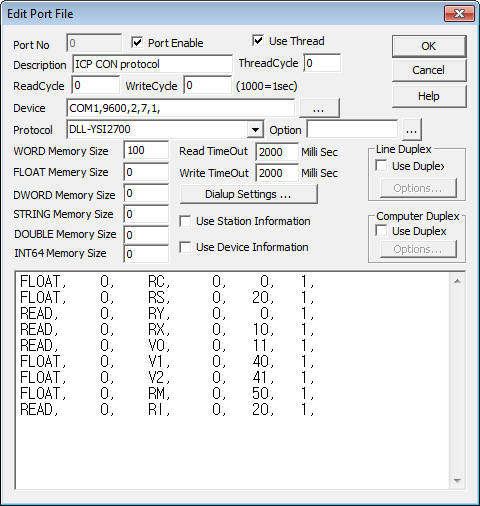The width and height of the screenshot is (480, 506).
Task: Click the scroll down arrow in list
Action: click(x=457, y=481)
